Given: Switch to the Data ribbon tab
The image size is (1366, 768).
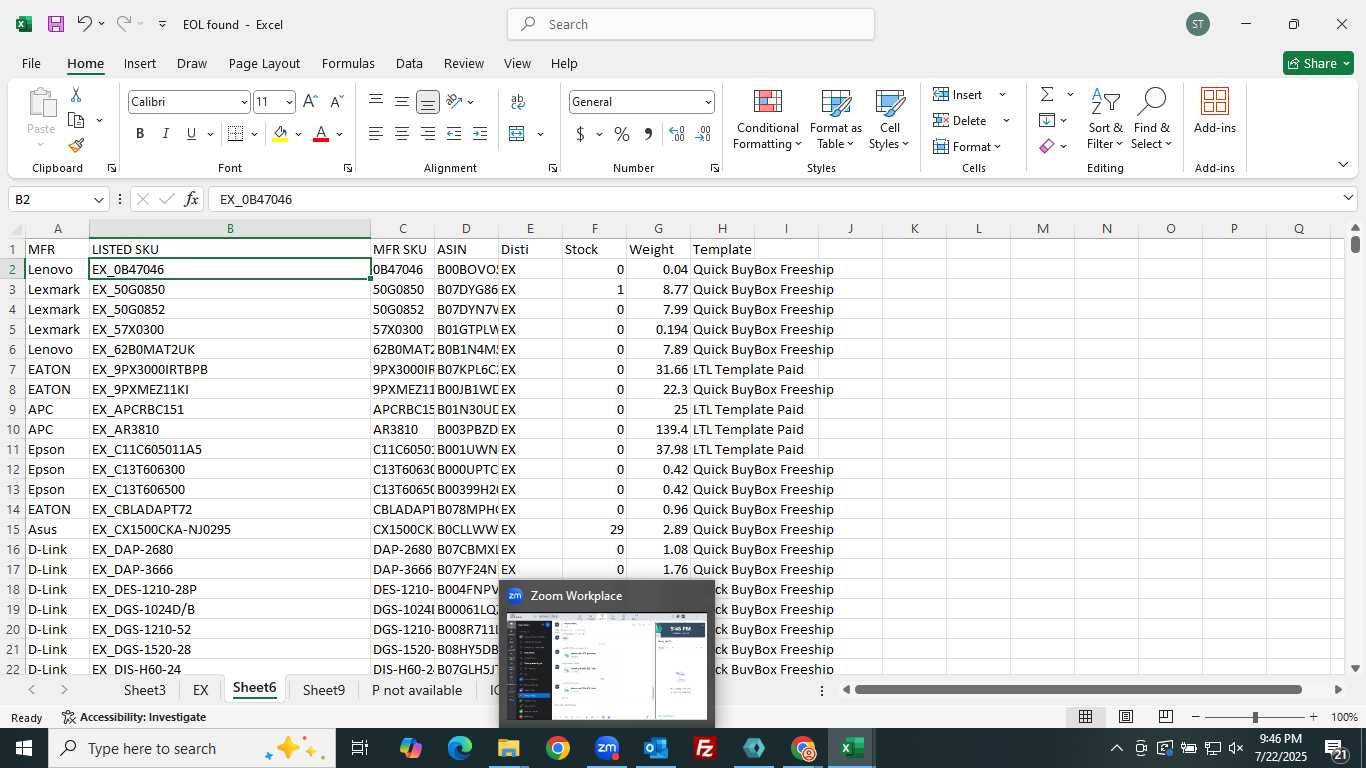Looking at the screenshot, I should coord(409,63).
